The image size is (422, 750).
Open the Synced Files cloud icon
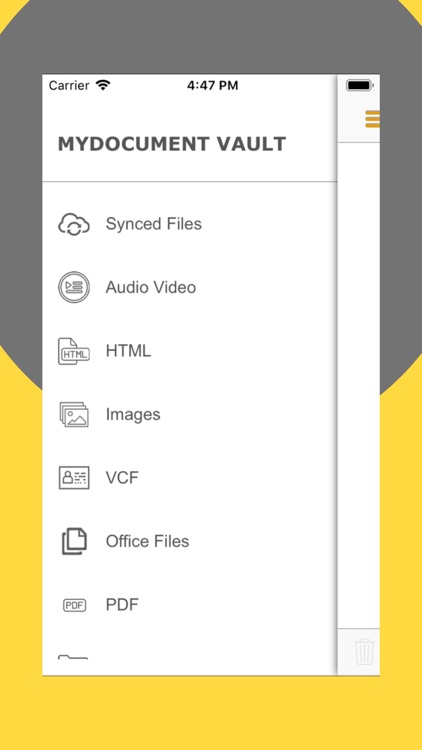[x=74, y=224]
